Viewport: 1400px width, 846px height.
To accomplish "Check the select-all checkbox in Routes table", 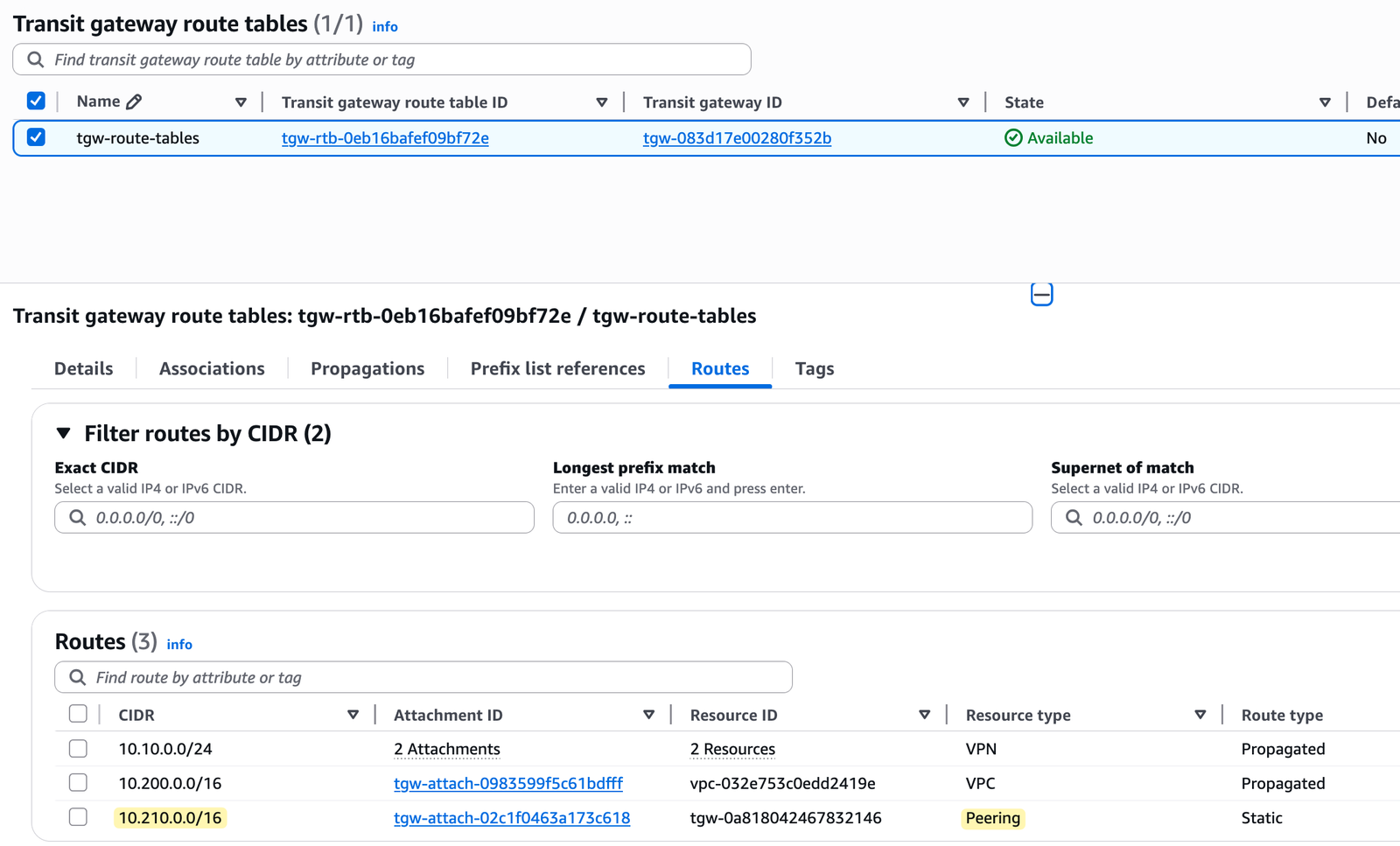I will [x=78, y=714].
